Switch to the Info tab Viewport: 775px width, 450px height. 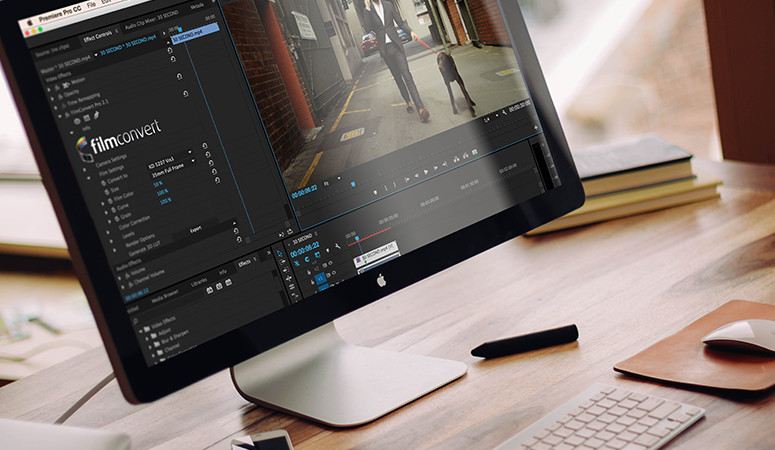[x=223, y=272]
